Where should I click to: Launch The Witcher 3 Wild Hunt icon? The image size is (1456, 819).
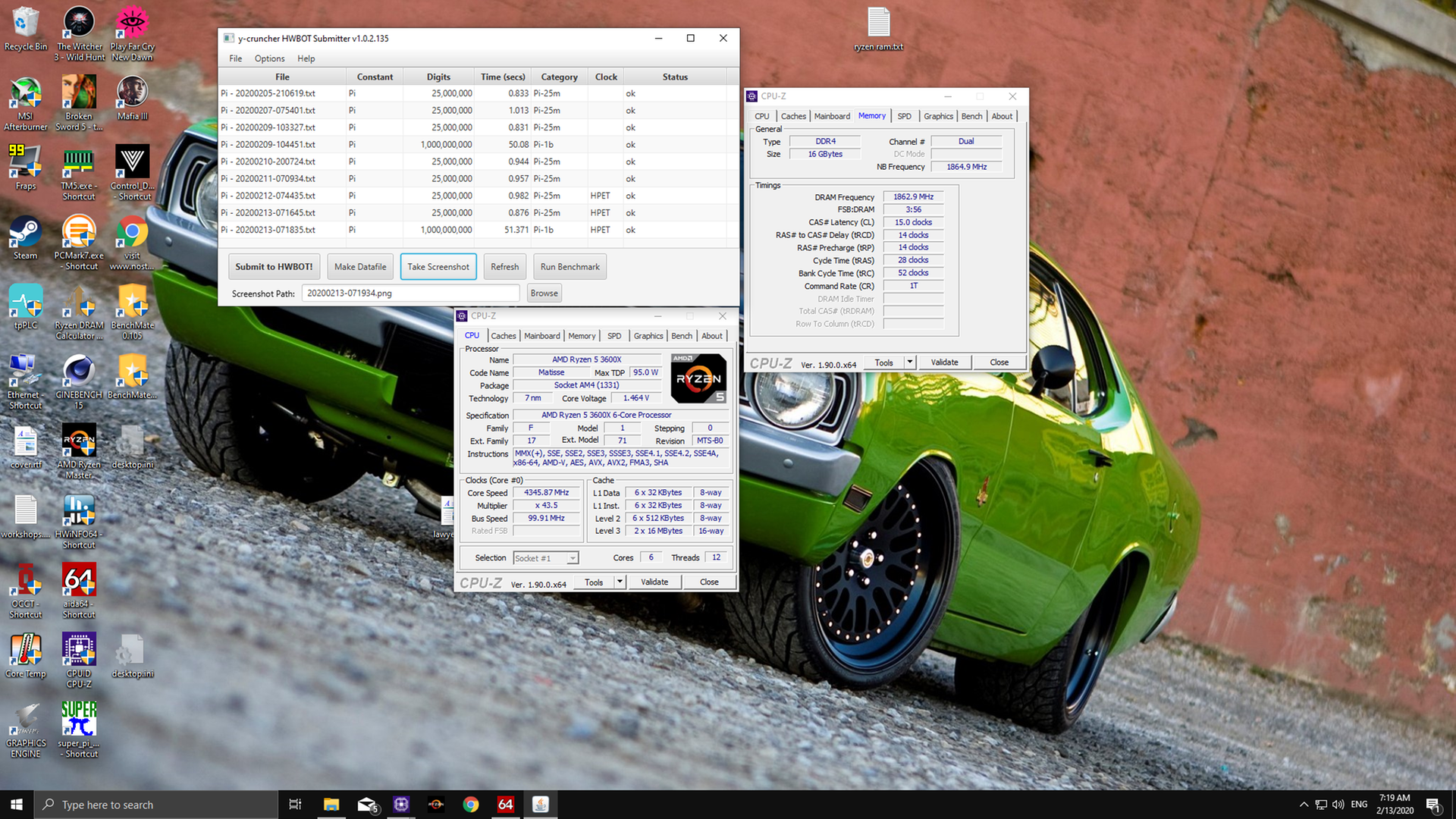pyautogui.click(x=79, y=33)
